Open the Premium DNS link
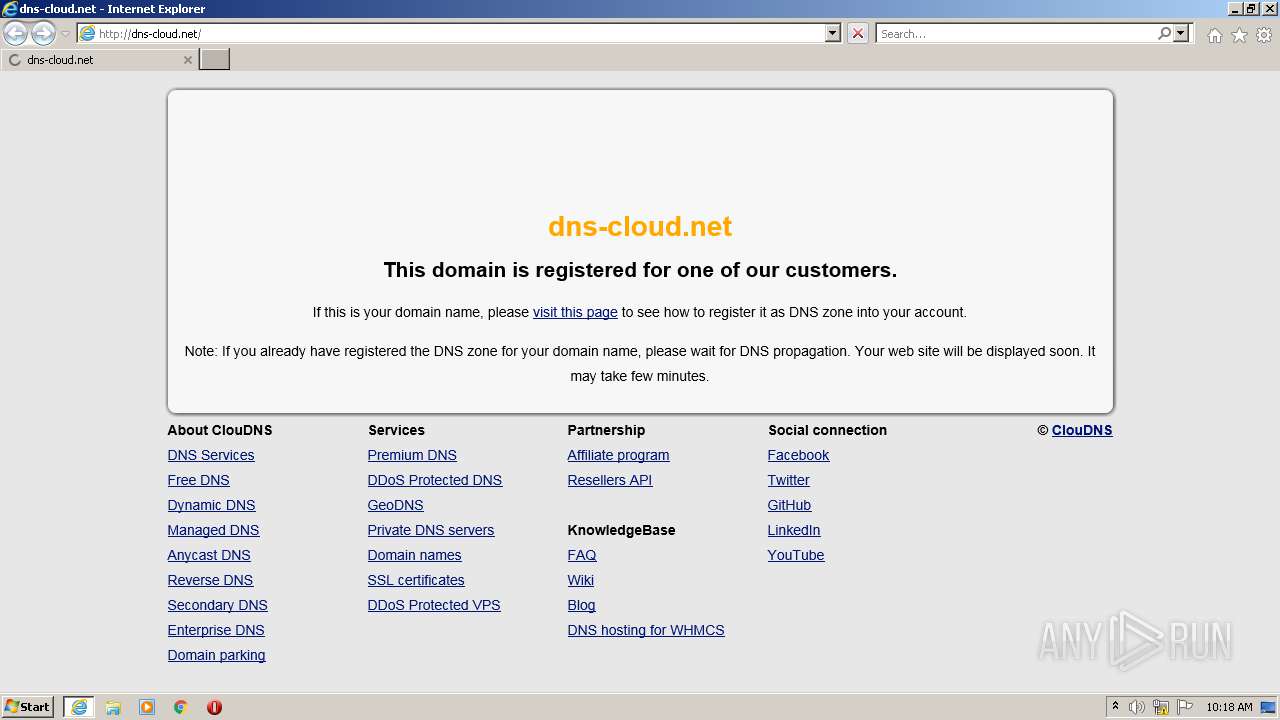The height and width of the screenshot is (720, 1280). pos(412,455)
